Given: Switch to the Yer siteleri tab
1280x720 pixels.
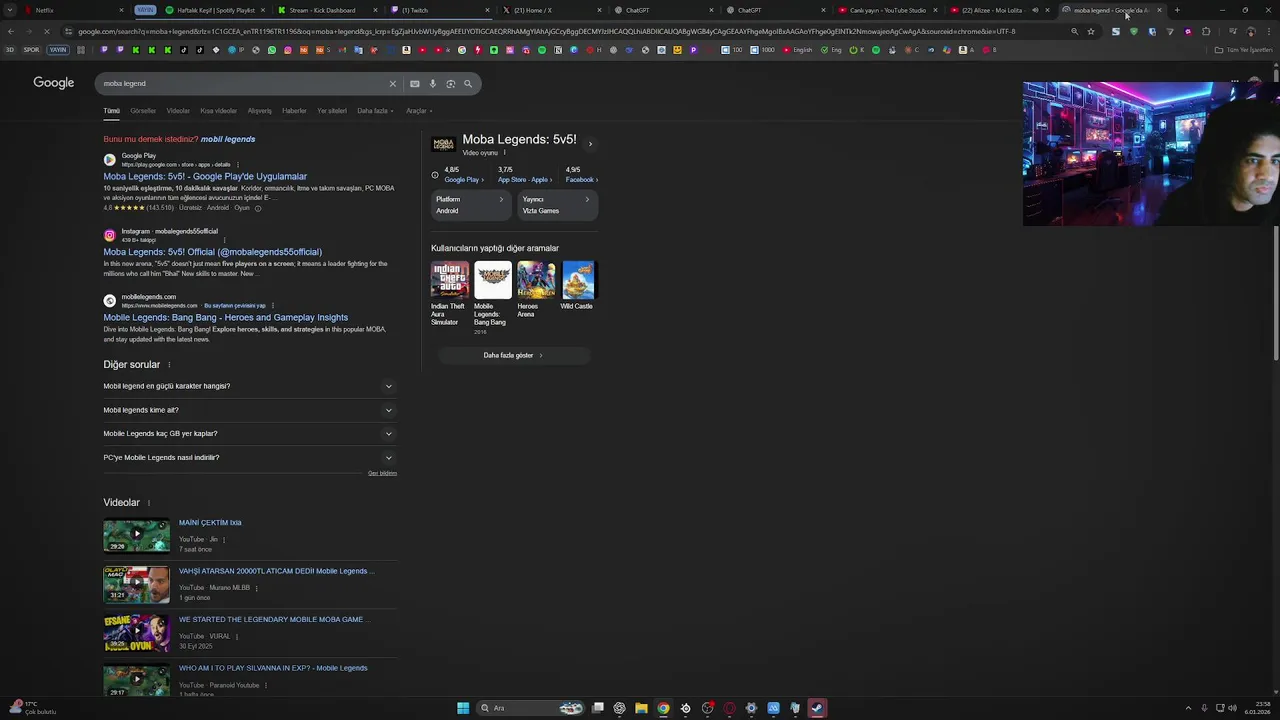Looking at the screenshot, I should coord(332,111).
